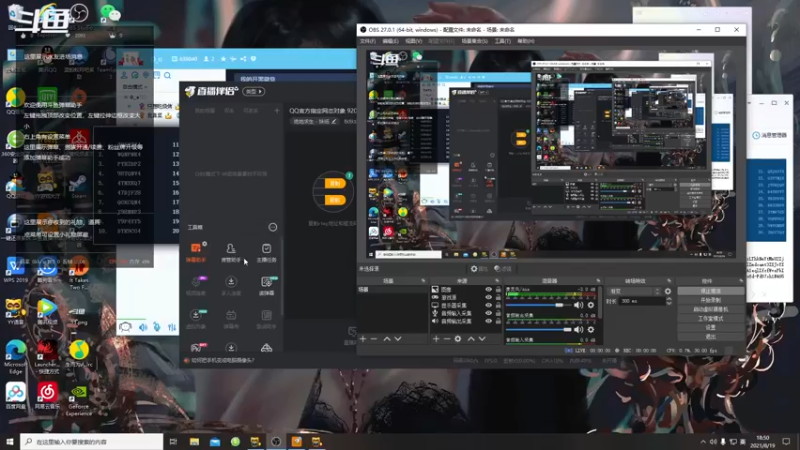Toggle lock on 图像 source
Viewport: 800px width, 450px height.
(498, 289)
